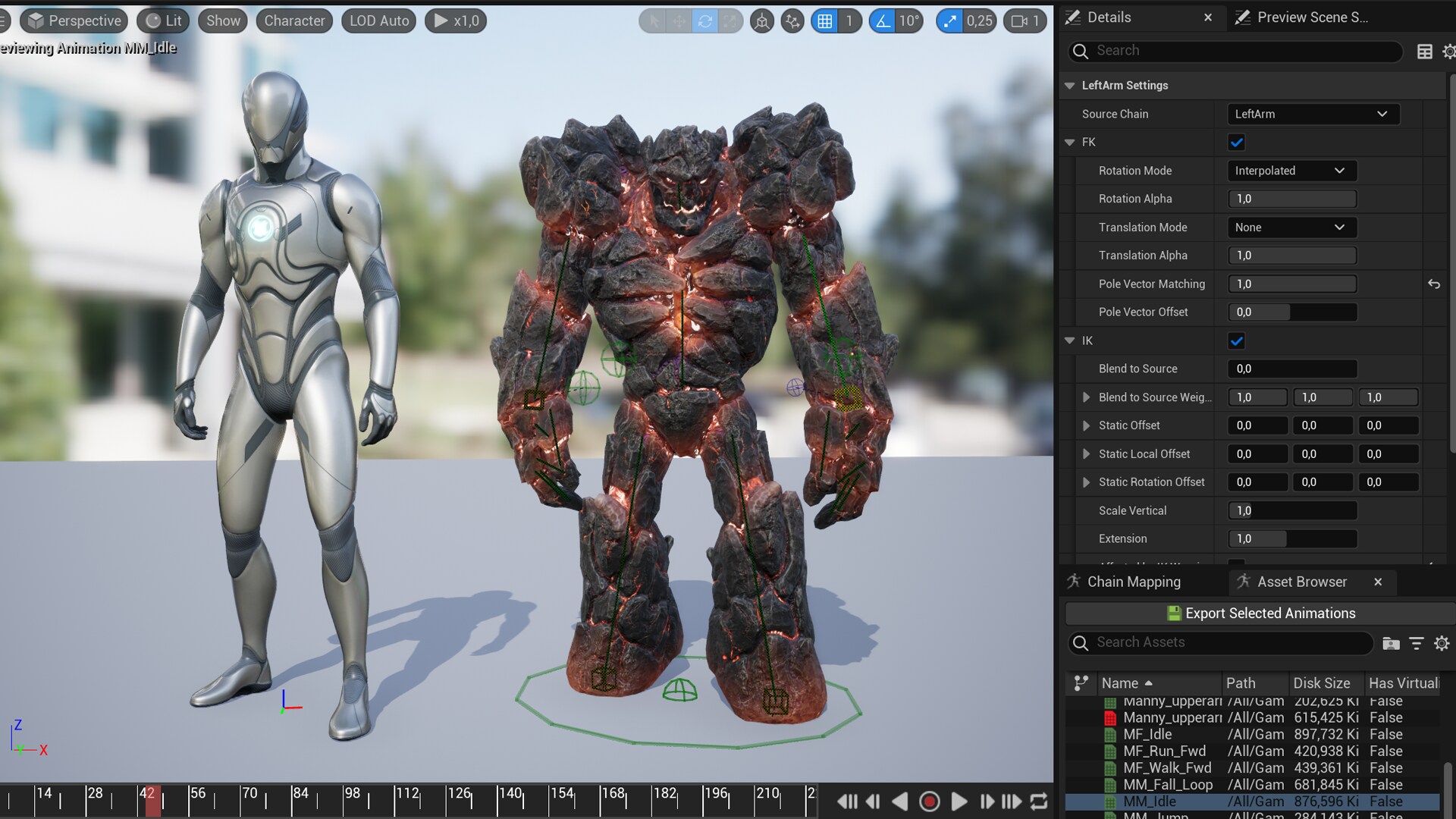Open the Translation Mode dropdown
Image resolution: width=1456 pixels, height=819 pixels.
[1291, 227]
